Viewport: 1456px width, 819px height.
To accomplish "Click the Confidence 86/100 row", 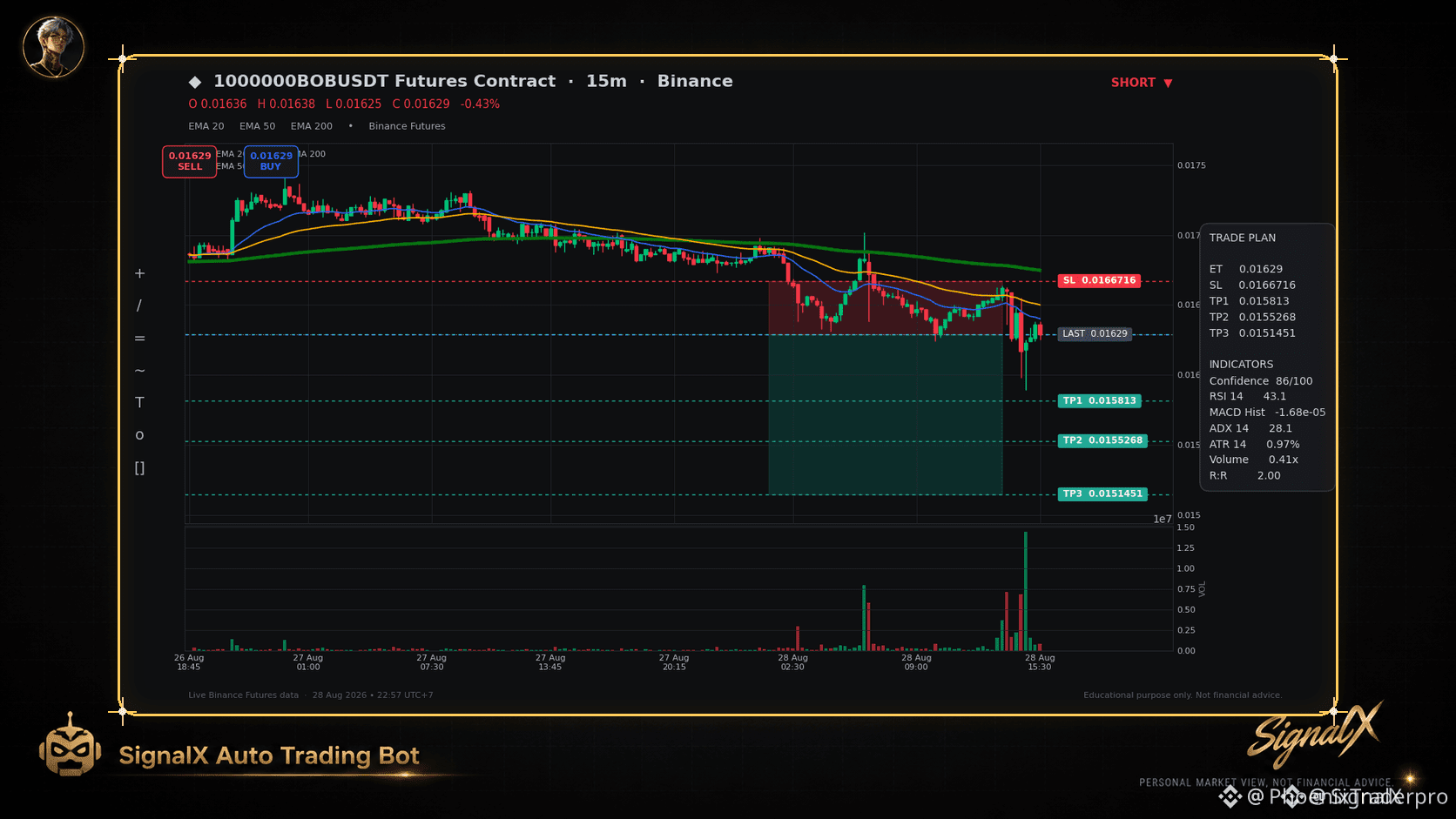I will [1261, 381].
